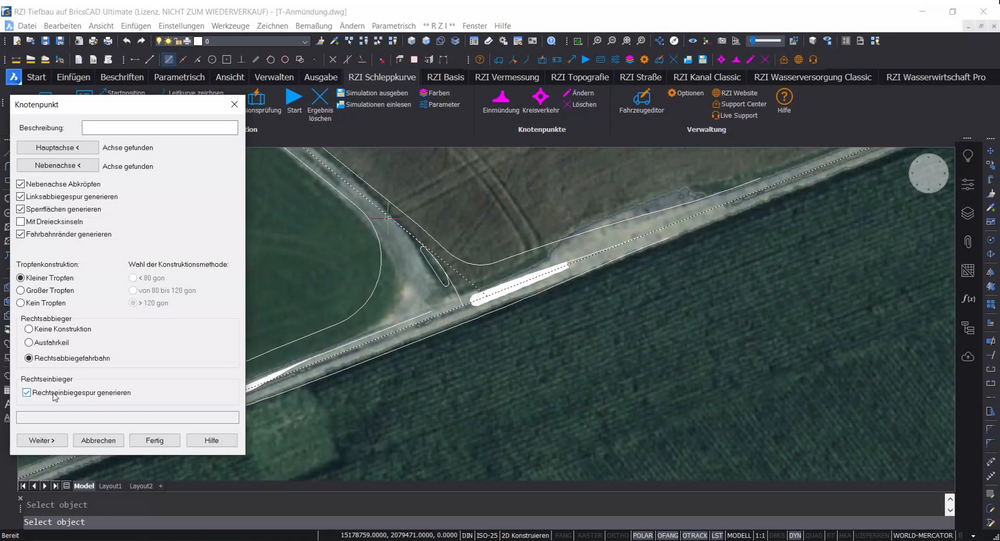Viewport: 1000px width, 541px height.
Task: Toggle Linksabbiegespur generieren checkbox
Action: click(20, 196)
